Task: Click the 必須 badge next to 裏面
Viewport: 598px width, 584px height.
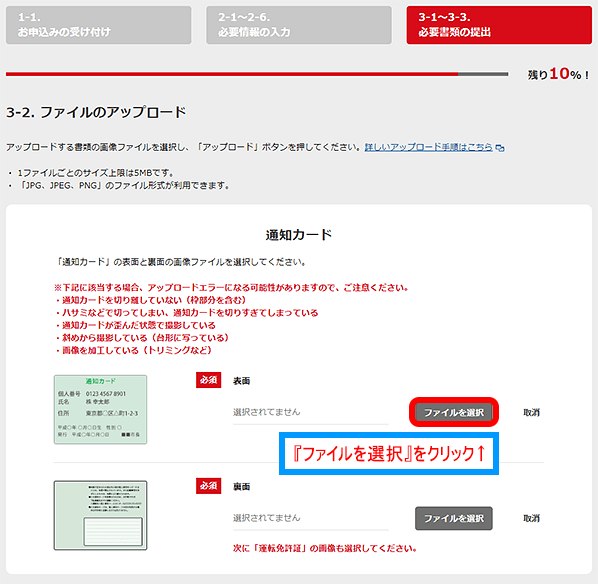Action: [209, 486]
